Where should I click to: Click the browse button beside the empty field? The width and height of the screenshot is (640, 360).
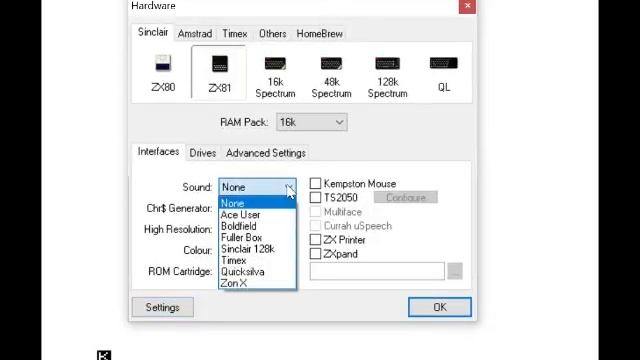pyautogui.click(x=455, y=271)
